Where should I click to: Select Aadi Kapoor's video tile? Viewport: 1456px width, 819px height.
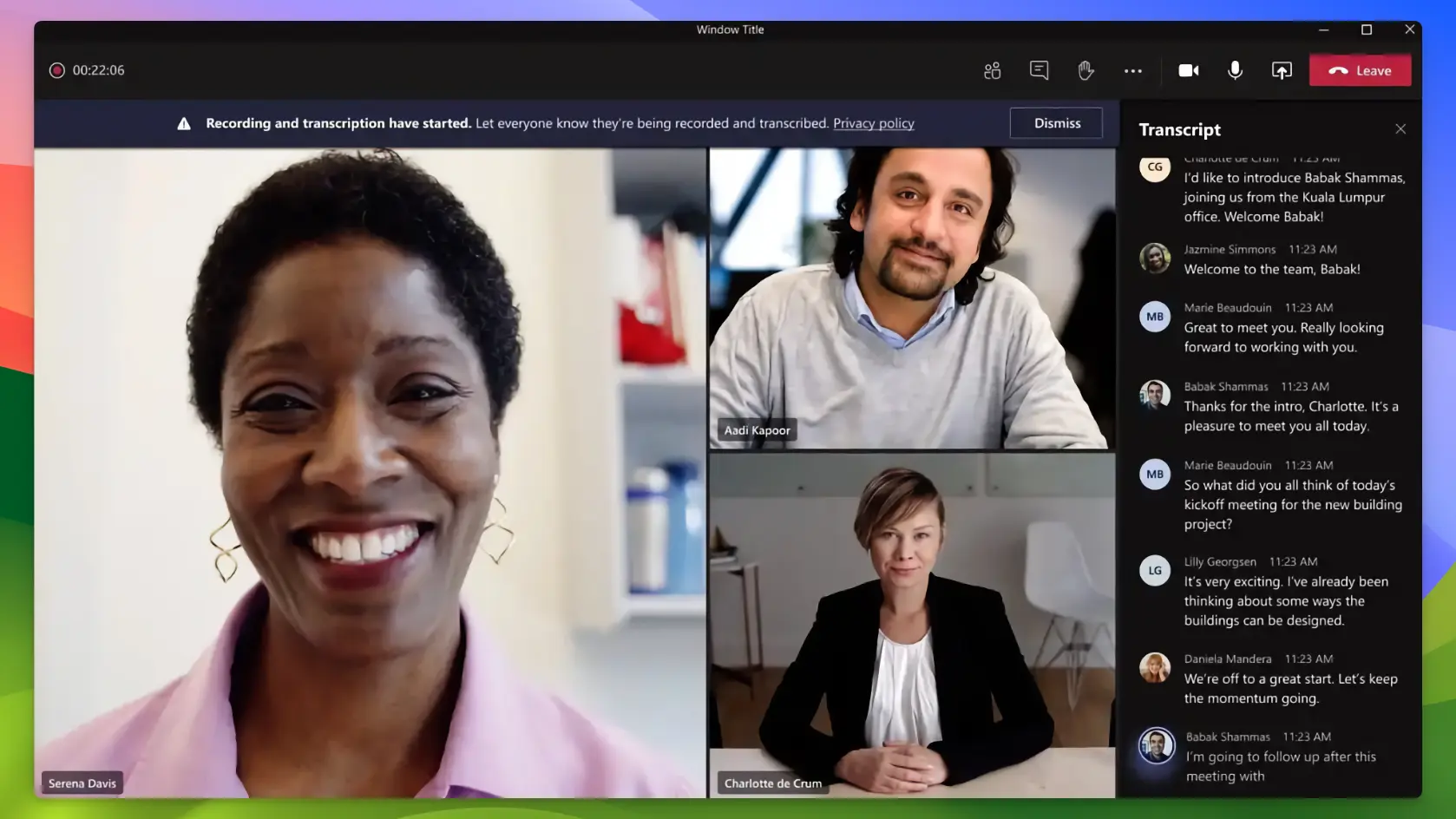pyautogui.click(x=911, y=299)
